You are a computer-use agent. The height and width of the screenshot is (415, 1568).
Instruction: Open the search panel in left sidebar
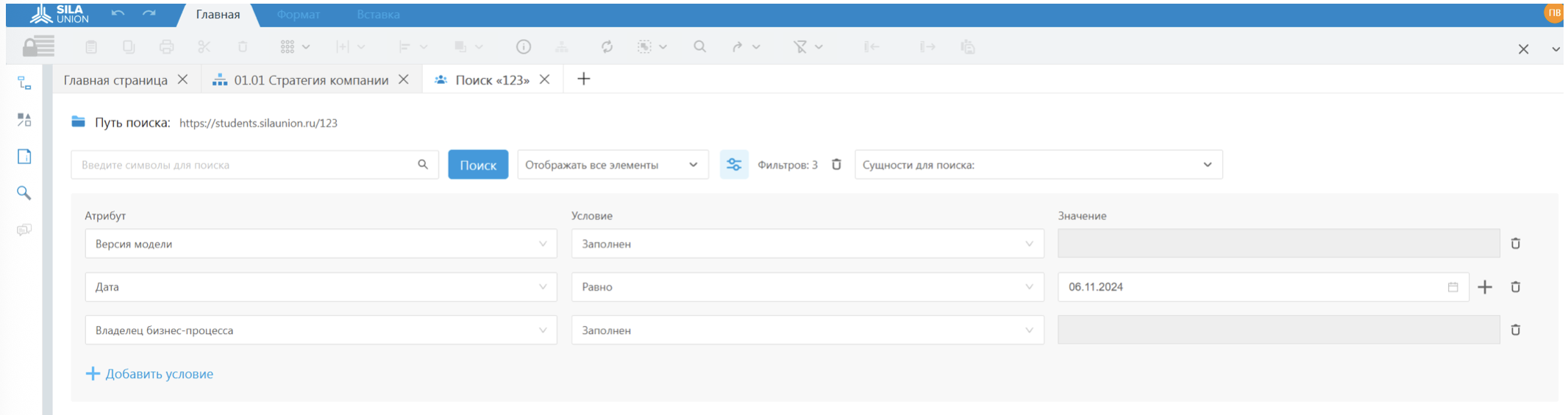click(24, 193)
